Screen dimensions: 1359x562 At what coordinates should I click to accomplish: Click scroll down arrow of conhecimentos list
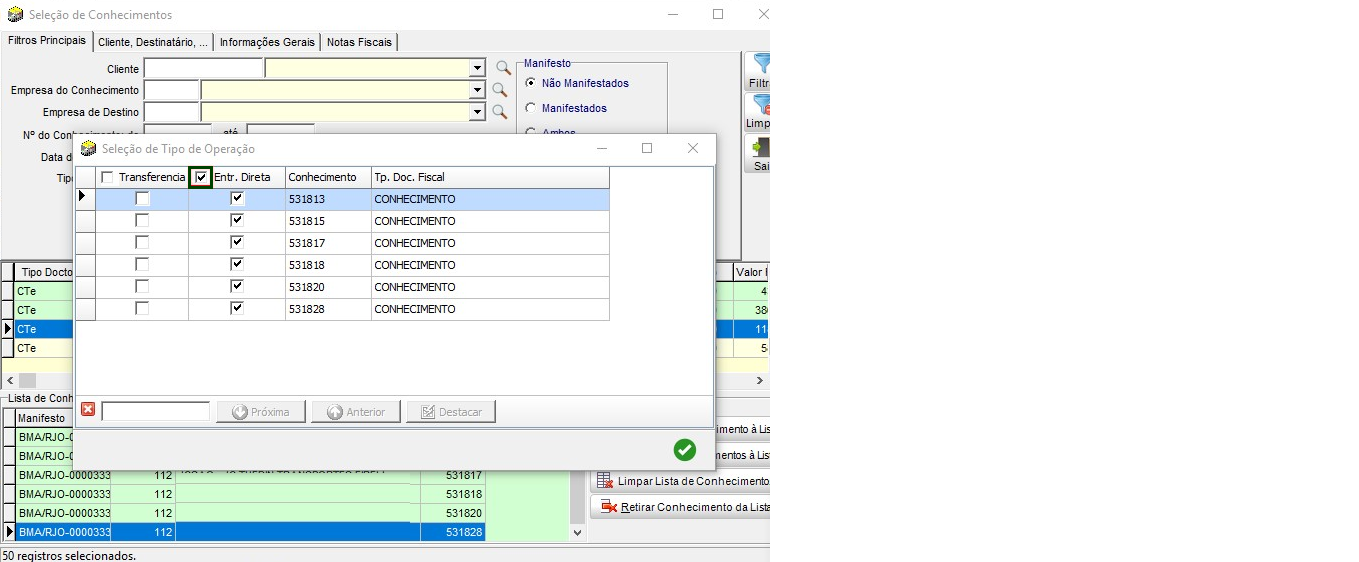click(576, 533)
